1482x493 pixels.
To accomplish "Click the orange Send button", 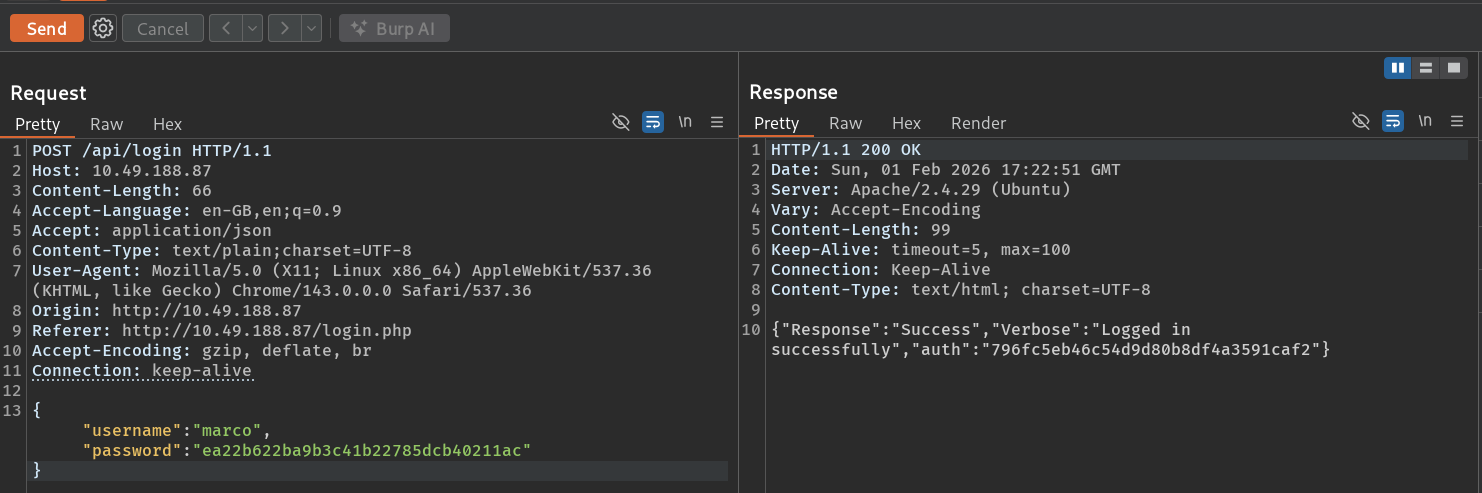I will pos(46,28).
